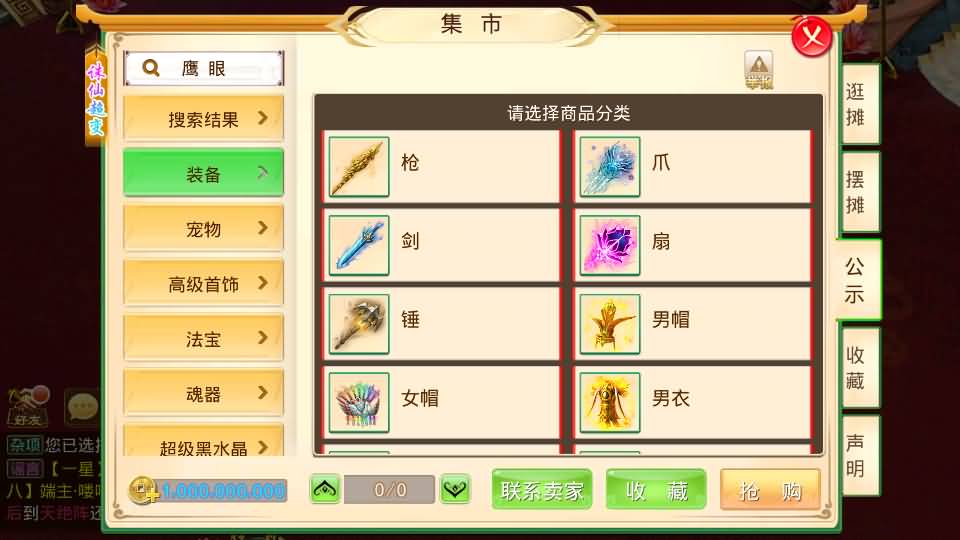Expand the 宠物 category arrow
The height and width of the screenshot is (540, 960).
coord(263,228)
